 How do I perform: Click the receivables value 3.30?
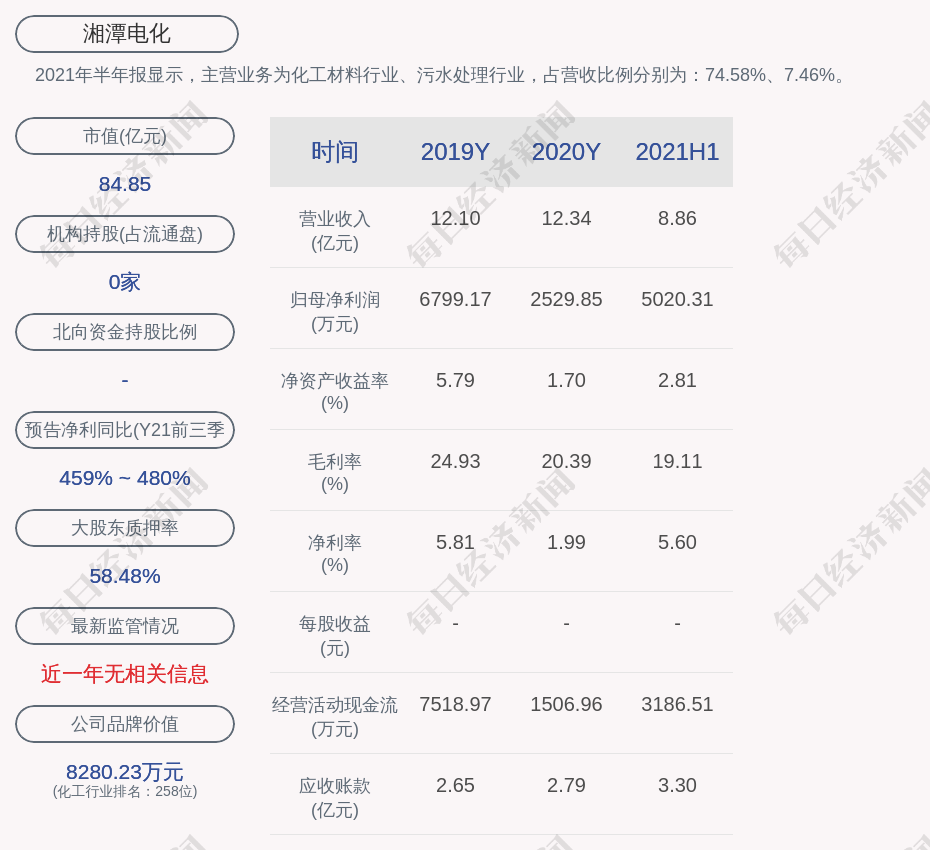coord(677,785)
